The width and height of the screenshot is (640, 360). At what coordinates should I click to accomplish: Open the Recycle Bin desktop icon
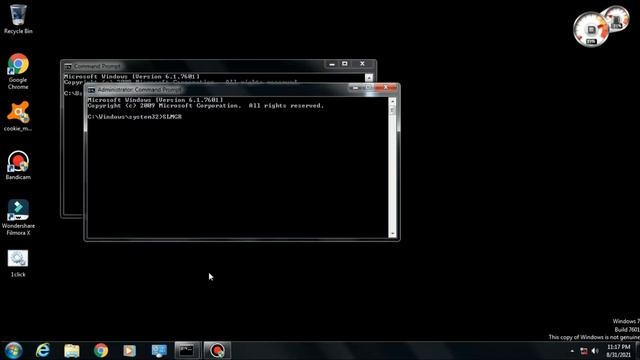point(18,19)
